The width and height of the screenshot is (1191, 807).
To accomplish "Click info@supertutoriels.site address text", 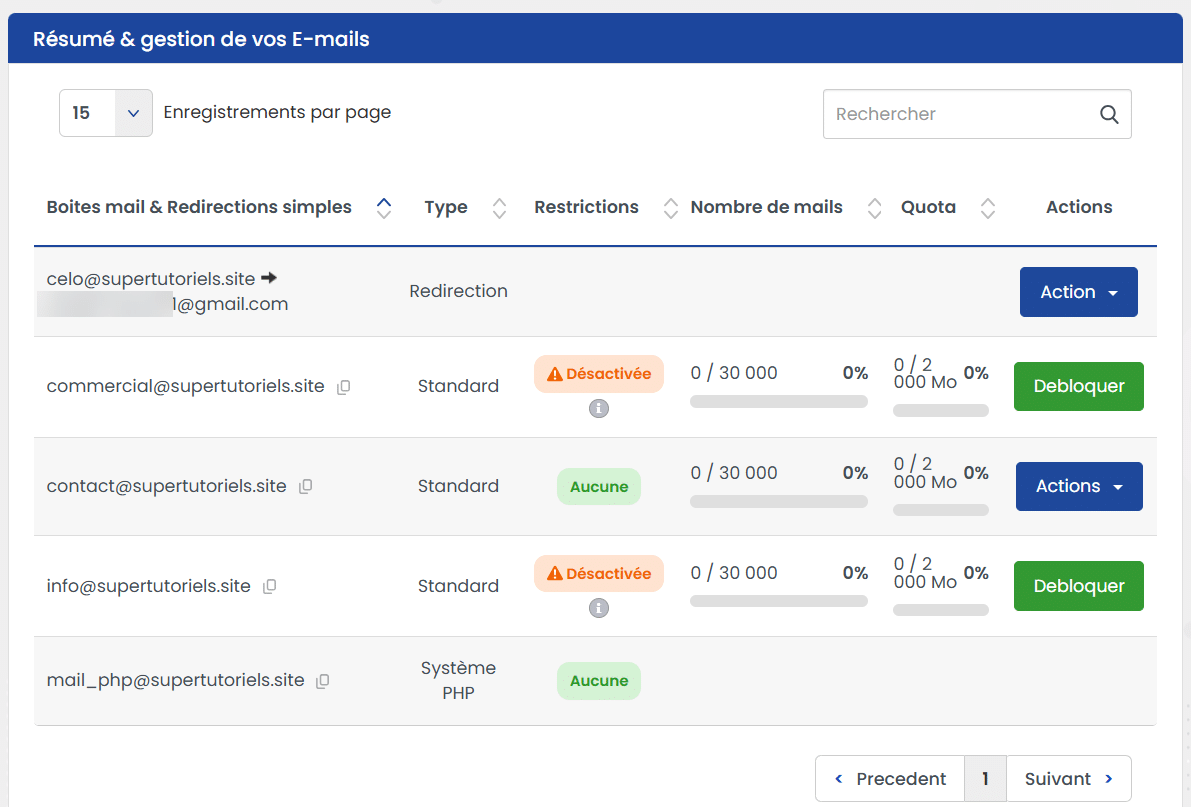I will click(148, 586).
